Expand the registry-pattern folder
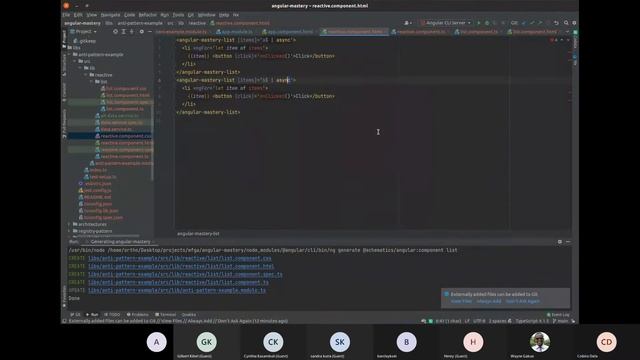 coord(69,231)
